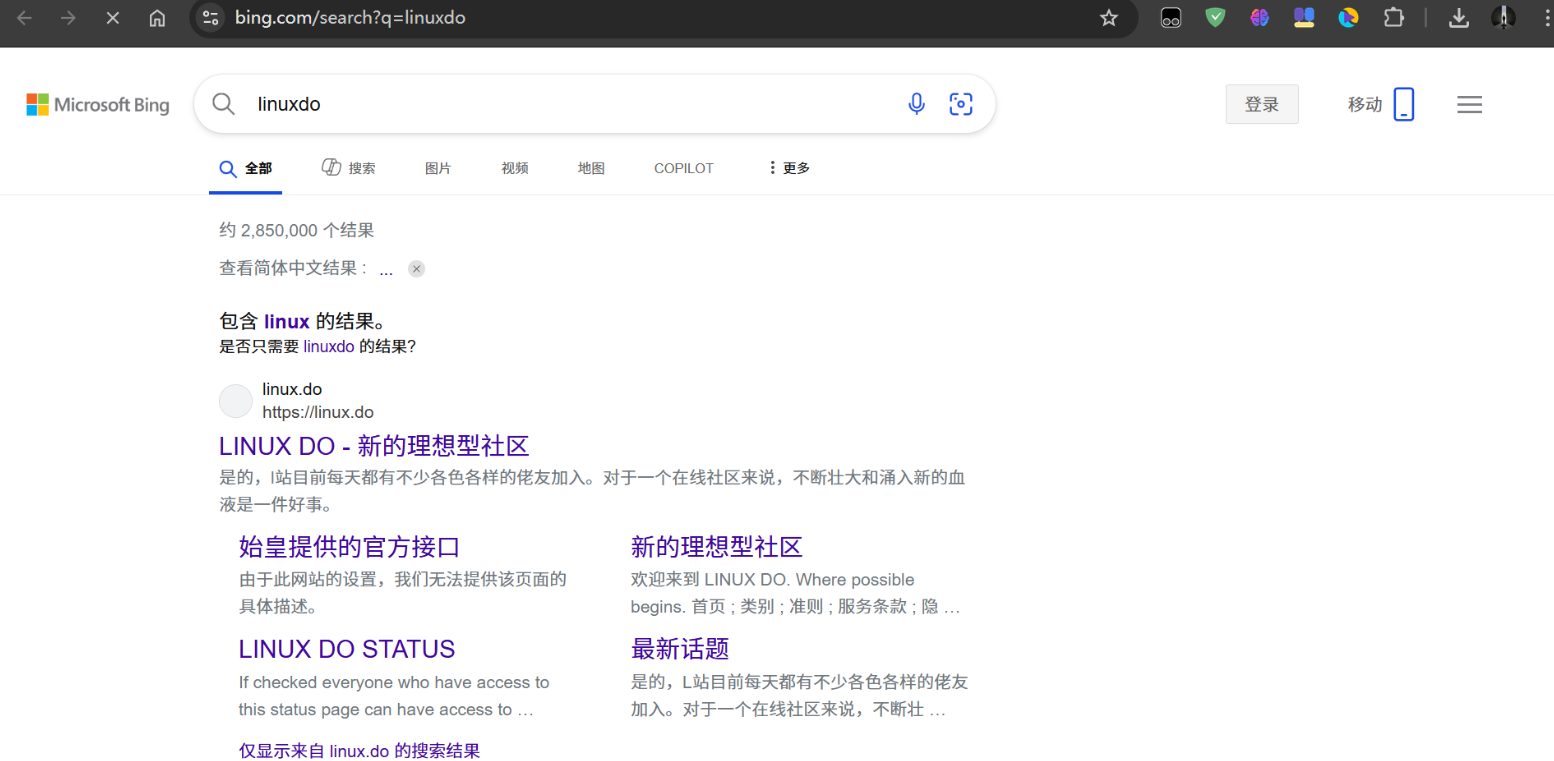
Task: Dismiss the 查看简体中文结果 prompt
Action: 417,269
